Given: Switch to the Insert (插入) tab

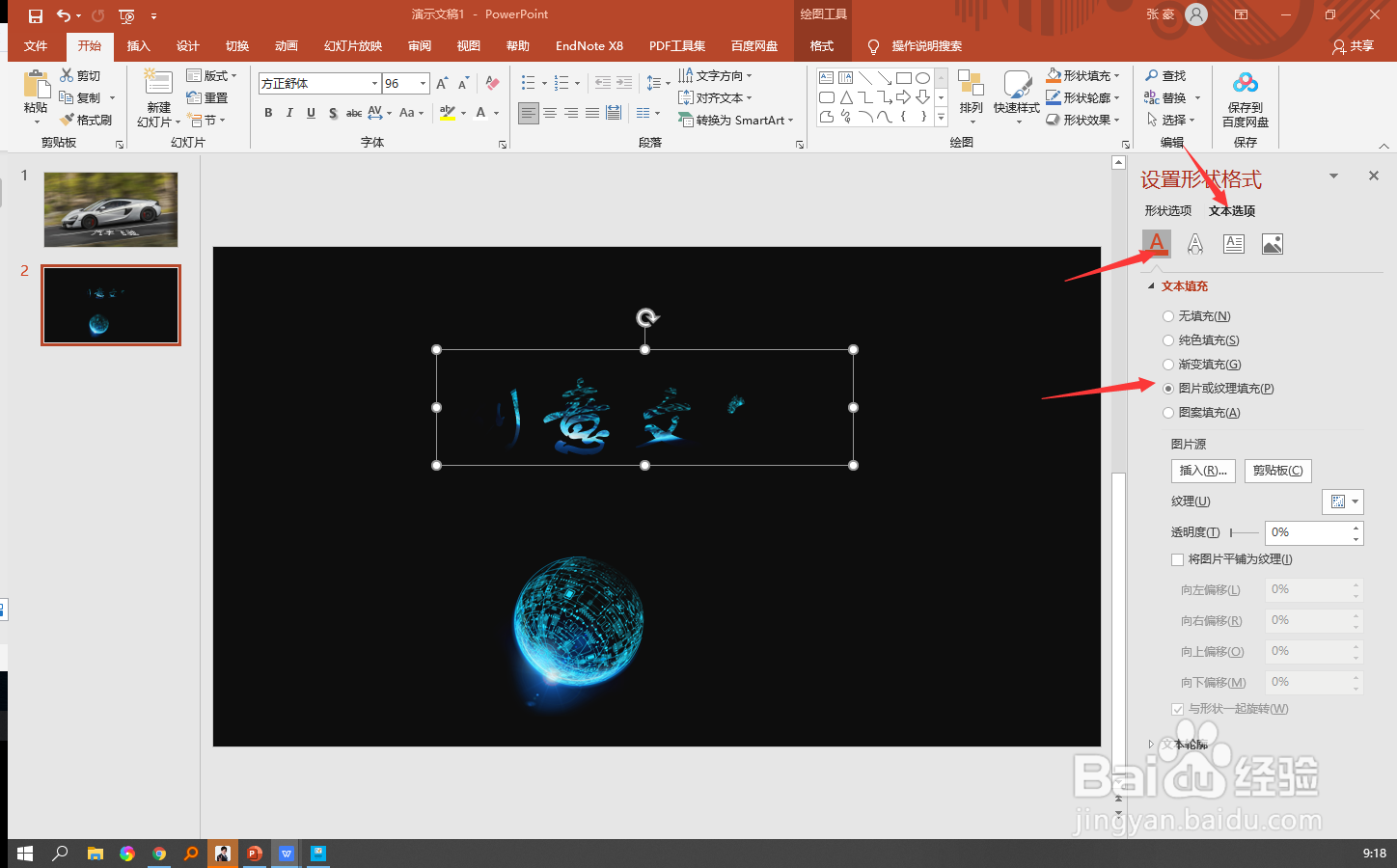Looking at the screenshot, I should (x=139, y=45).
